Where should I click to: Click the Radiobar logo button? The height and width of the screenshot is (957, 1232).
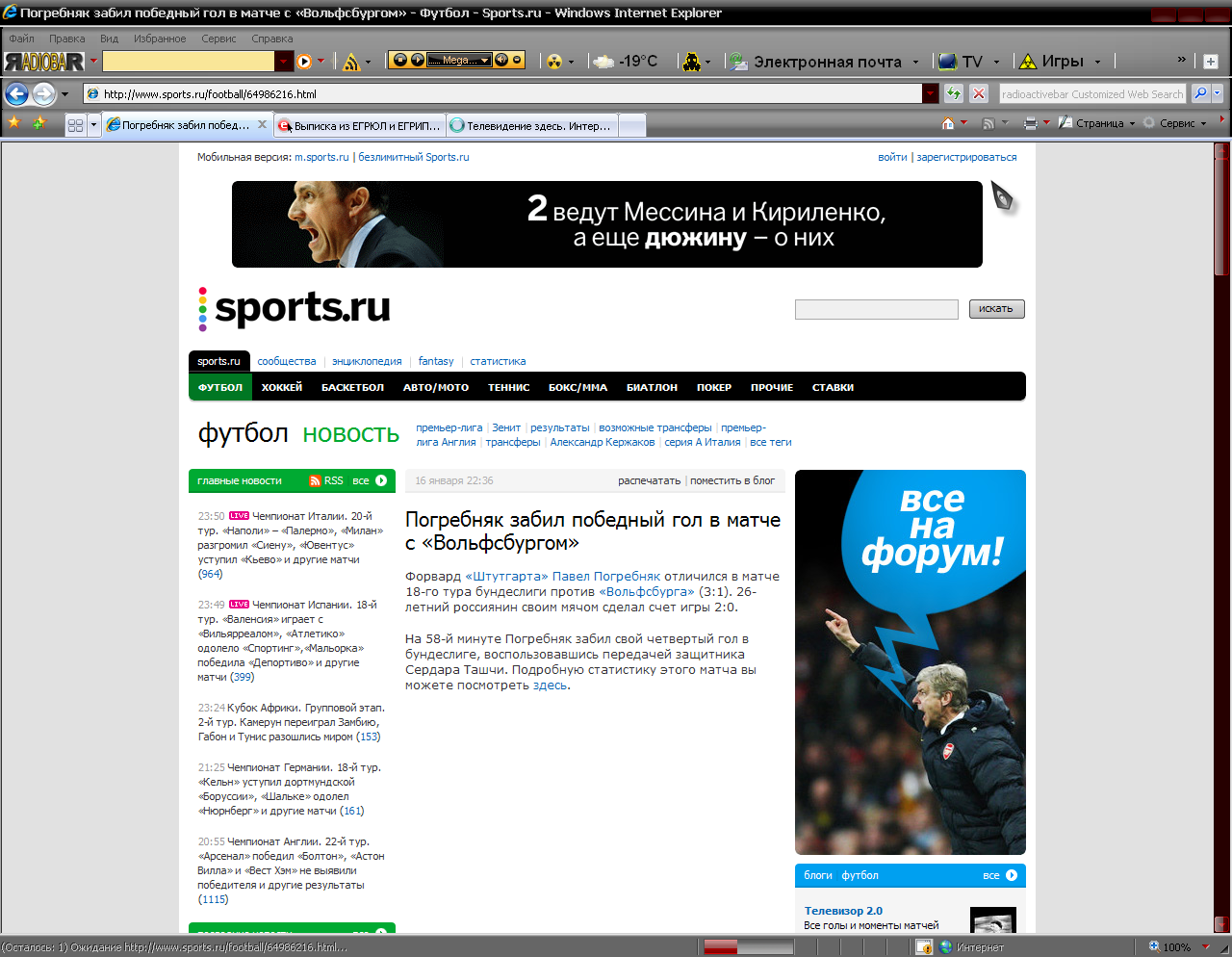coord(44,62)
